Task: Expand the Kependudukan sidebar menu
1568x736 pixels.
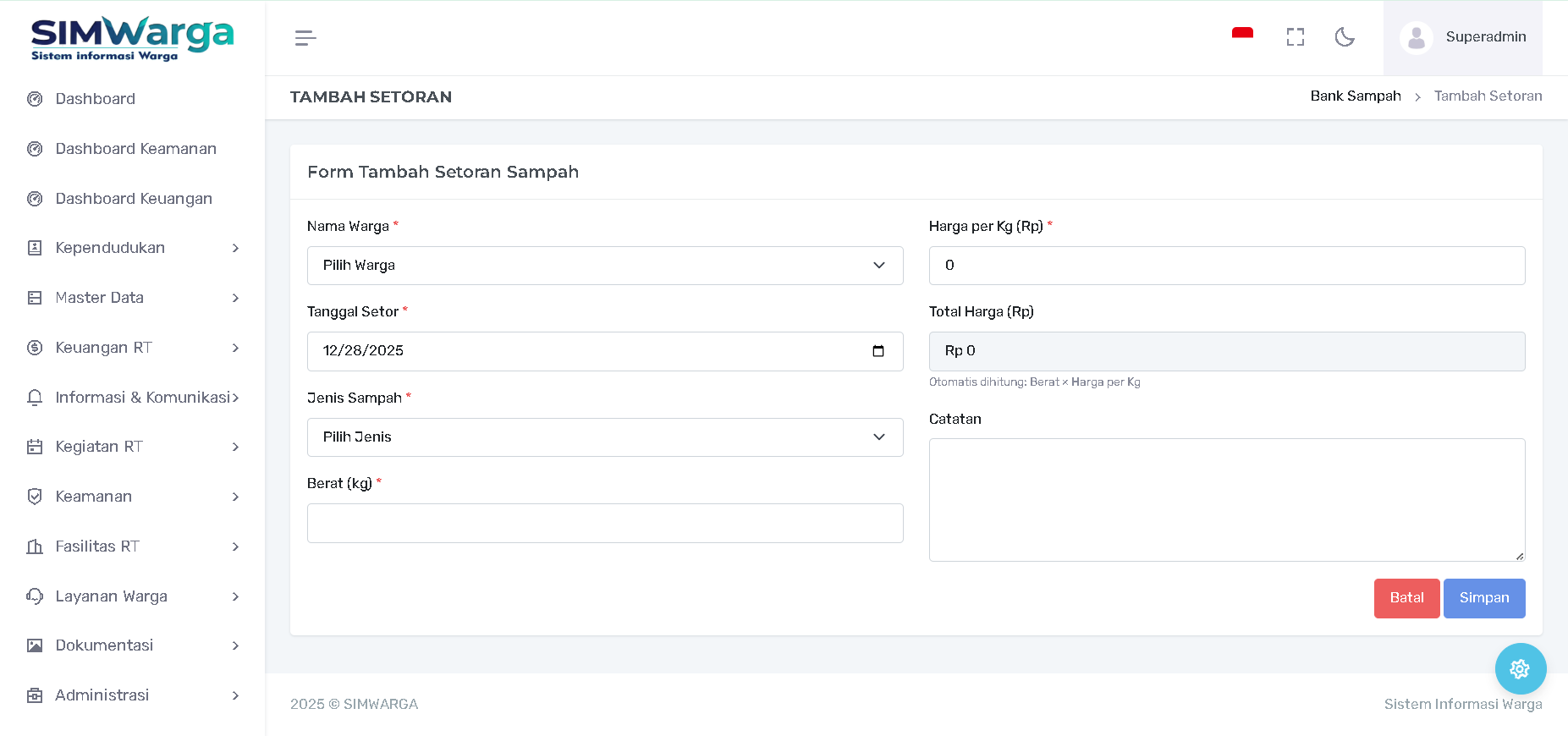Action: pyautogui.click(x=132, y=248)
